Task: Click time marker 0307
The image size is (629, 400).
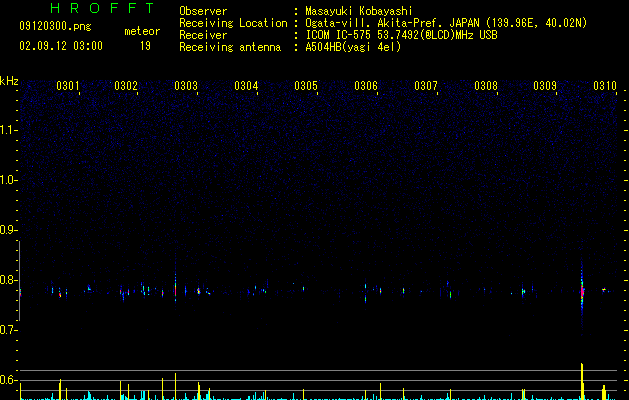Action: [x=426, y=86]
